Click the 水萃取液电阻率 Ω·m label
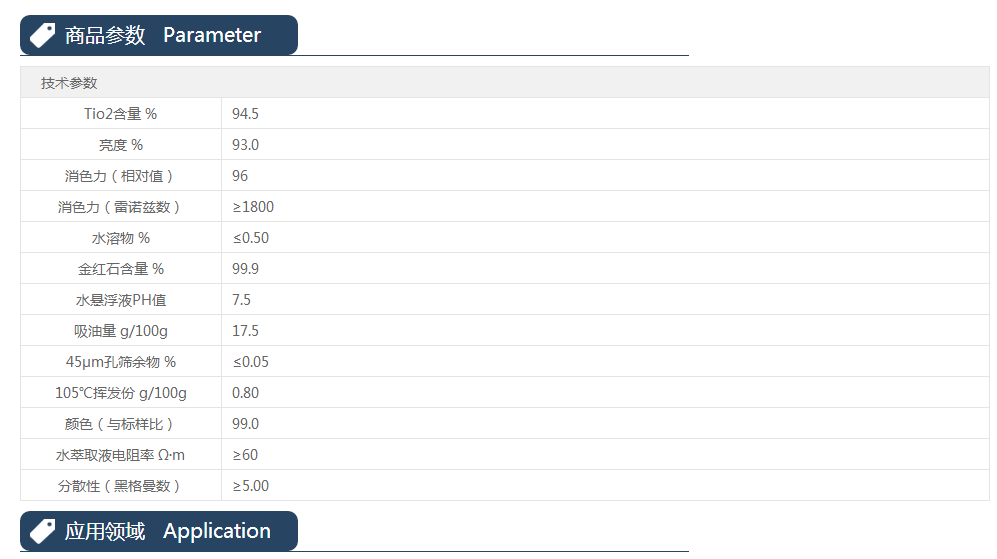997x559 pixels. tap(120, 455)
